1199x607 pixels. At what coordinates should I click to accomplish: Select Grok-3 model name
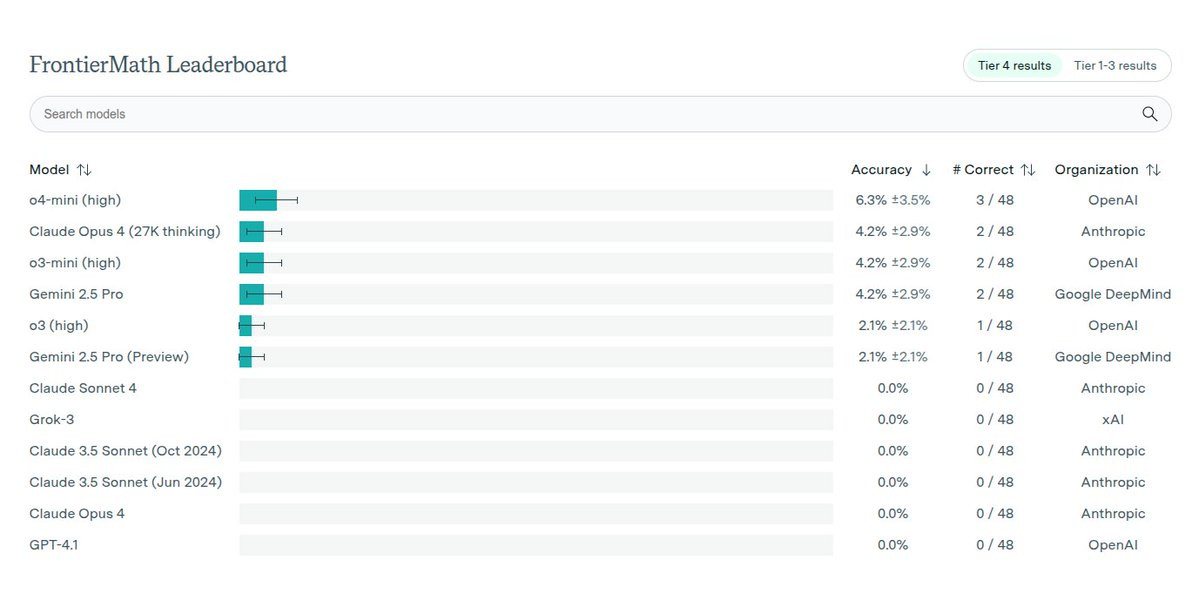[51, 420]
